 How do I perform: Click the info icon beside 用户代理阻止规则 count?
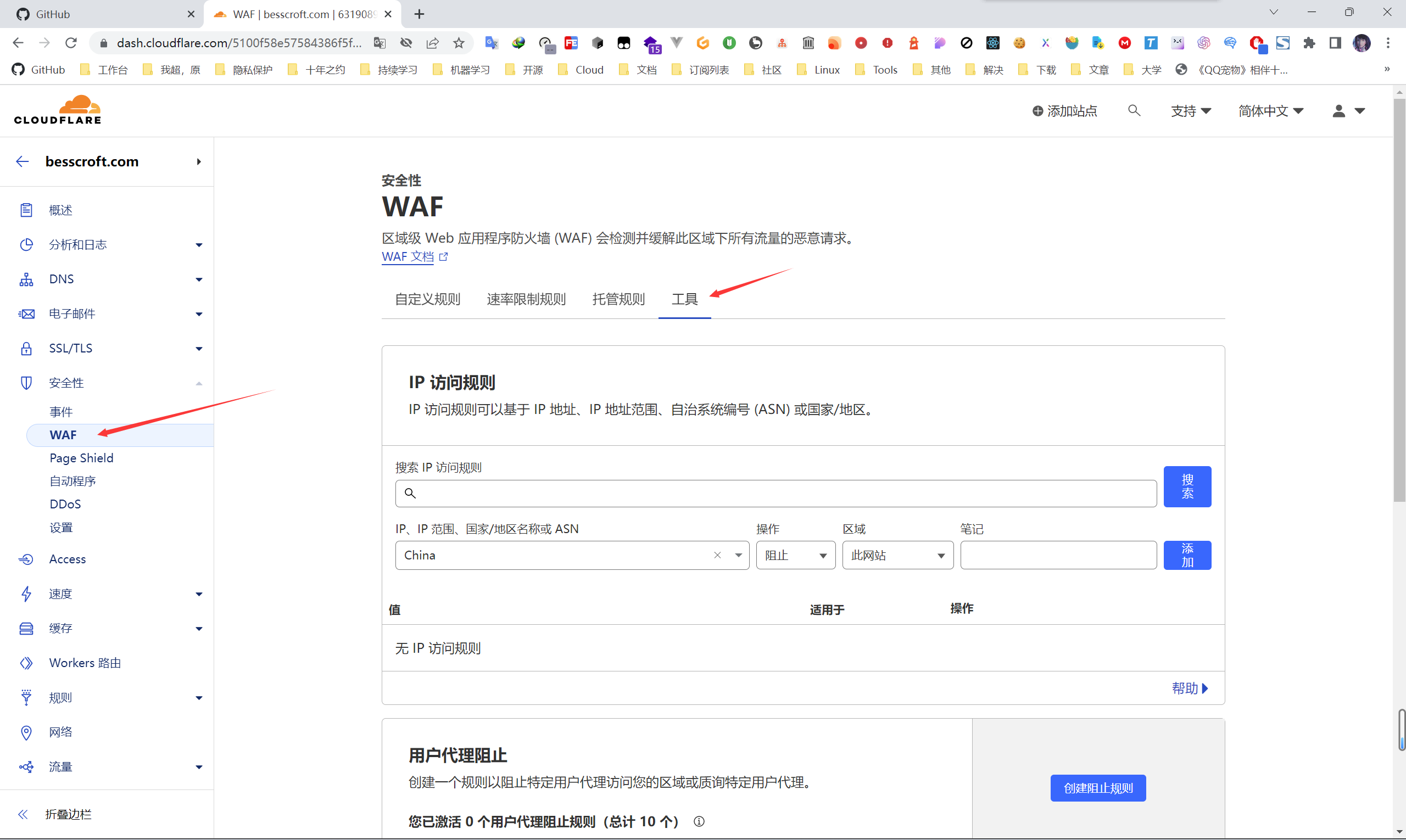(699, 821)
